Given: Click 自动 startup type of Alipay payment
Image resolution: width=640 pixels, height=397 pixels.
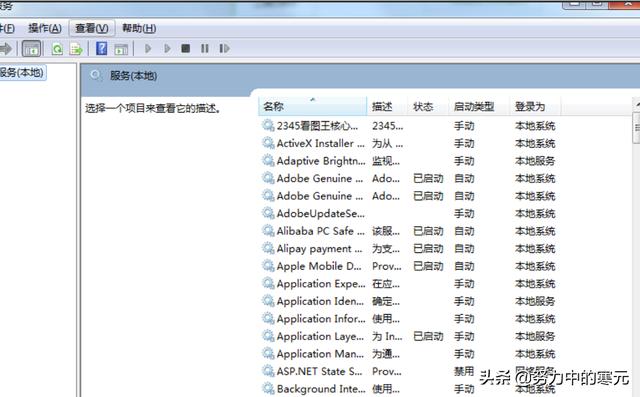Looking at the screenshot, I should 464,248.
